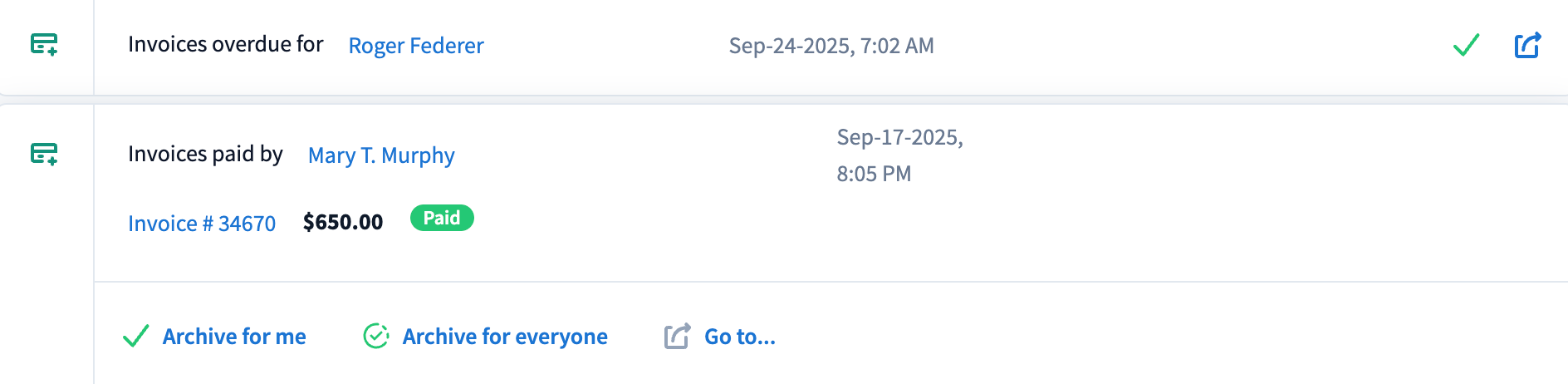Click the Sep-24-2025, 7:02 AM timestamp
1568x384 pixels.
click(831, 46)
